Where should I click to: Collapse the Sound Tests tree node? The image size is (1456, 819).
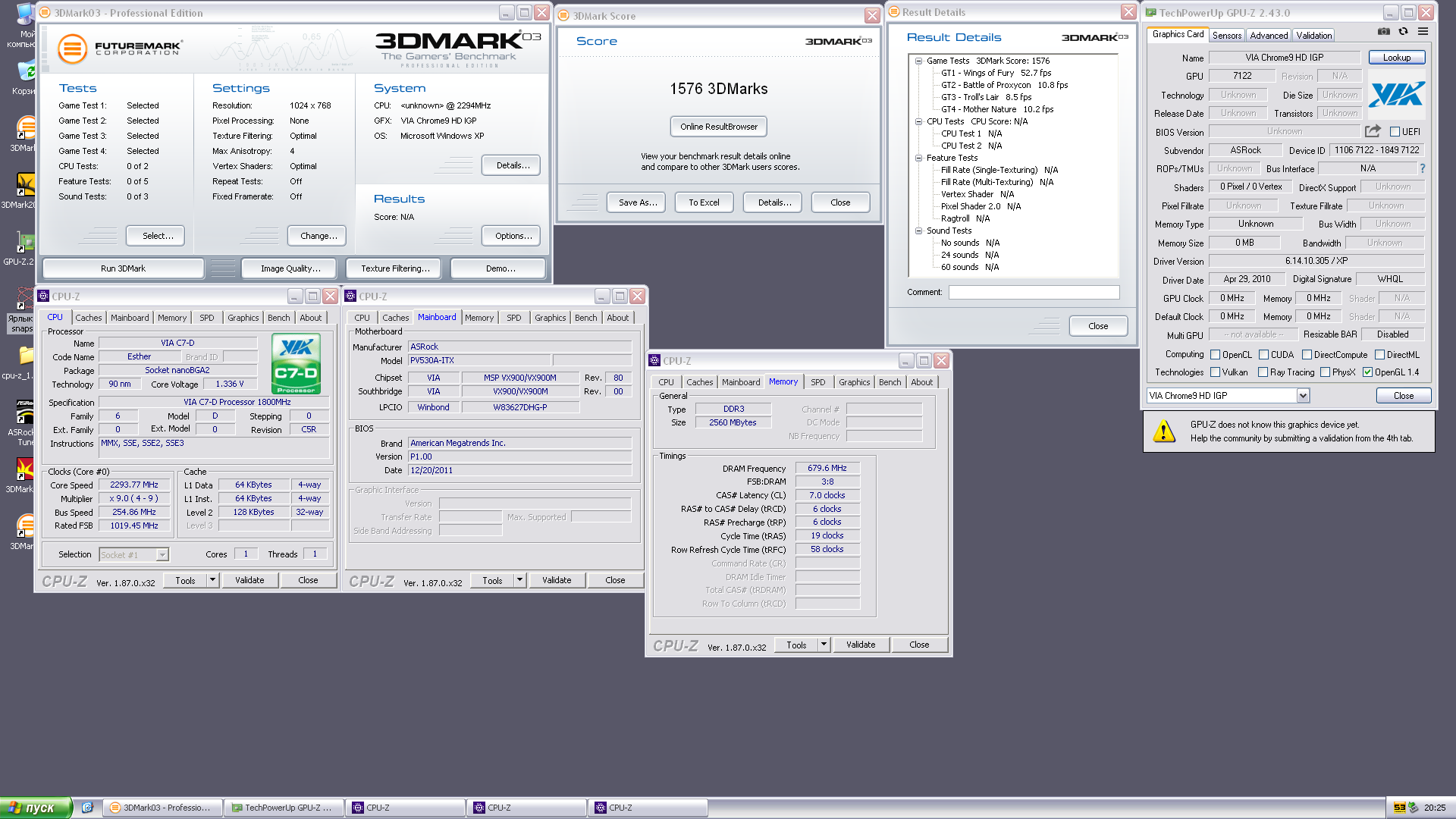tap(918, 231)
